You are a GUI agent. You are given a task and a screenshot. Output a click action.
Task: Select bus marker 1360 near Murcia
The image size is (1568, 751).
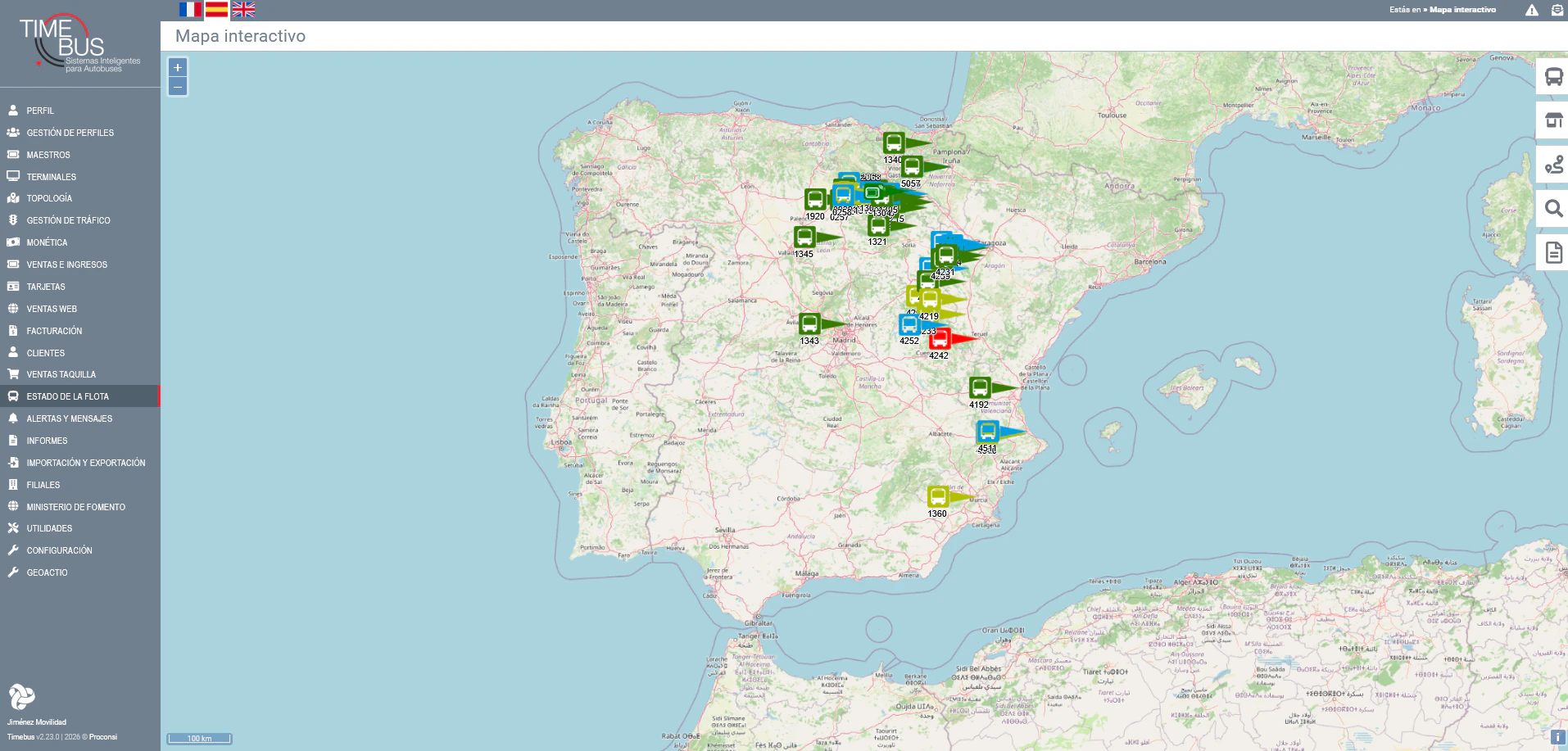tap(938, 496)
